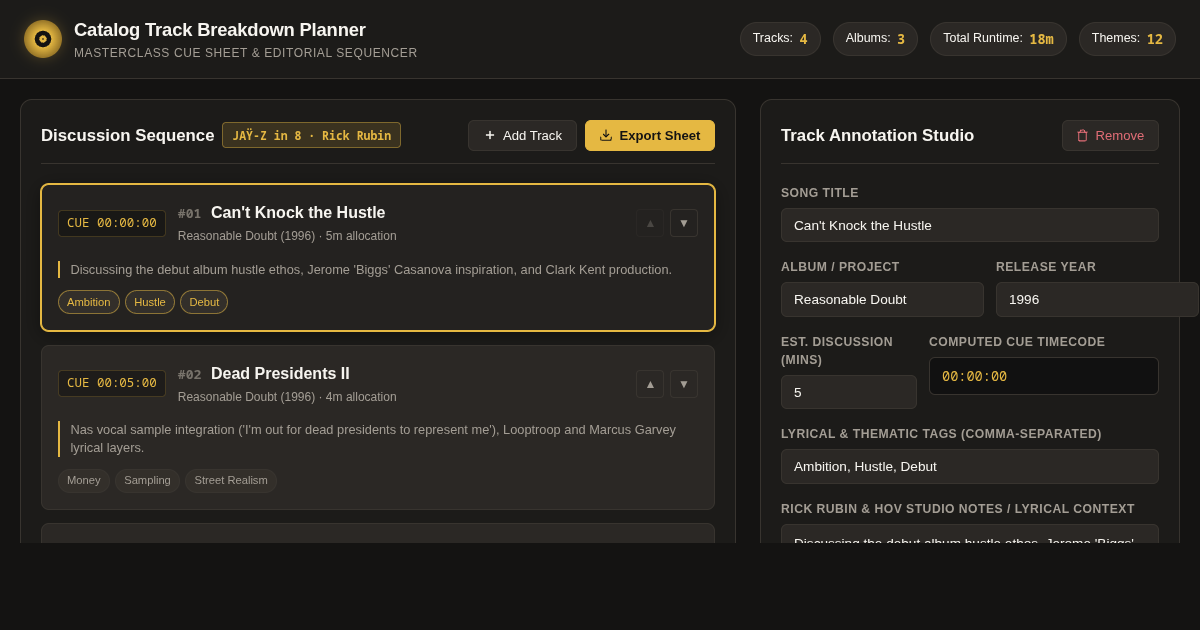Click the plus icon in Add Track
Viewport: 1200px width, 630px height.
(x=490, y=135)
